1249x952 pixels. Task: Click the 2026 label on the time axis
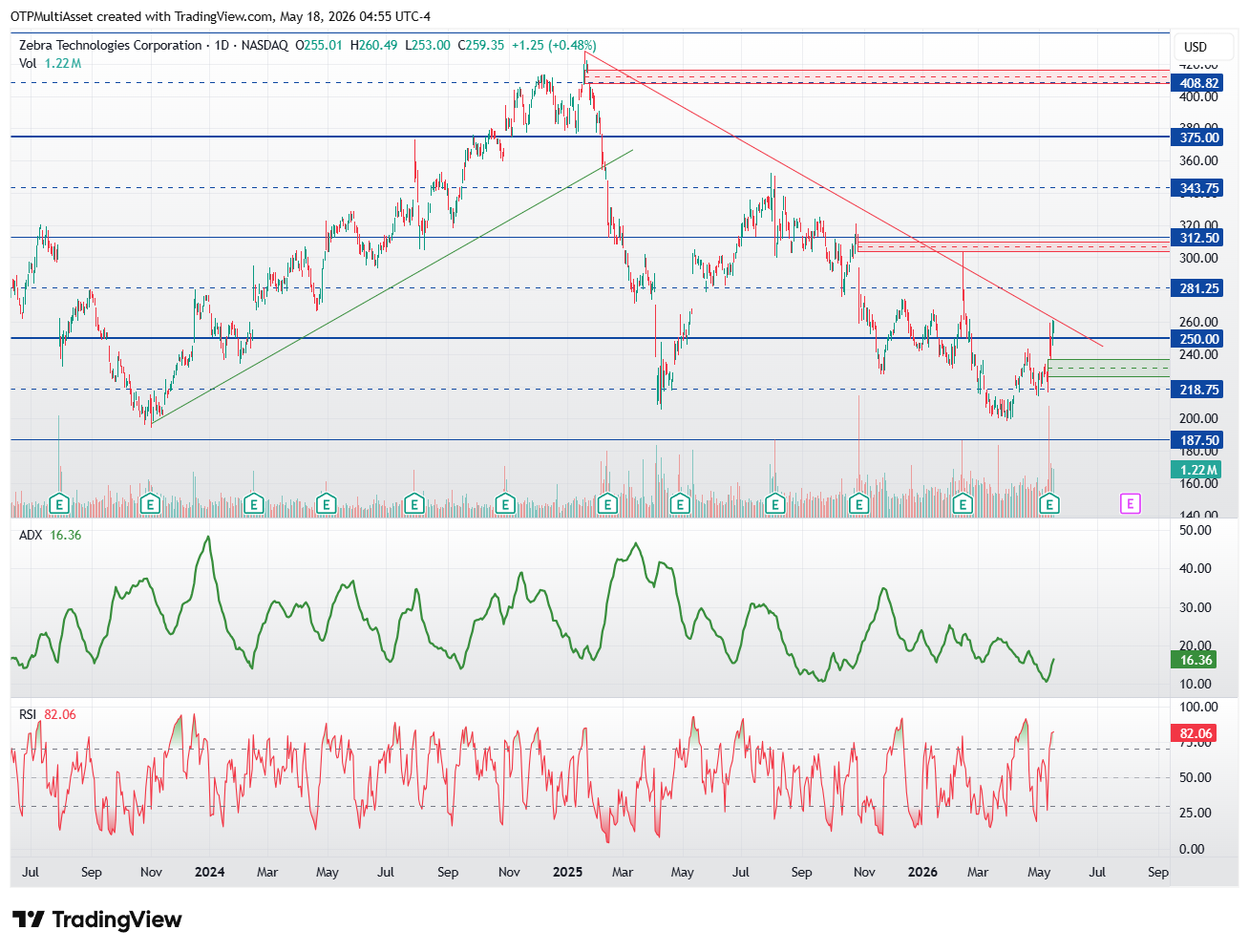[x=922, y=872]
